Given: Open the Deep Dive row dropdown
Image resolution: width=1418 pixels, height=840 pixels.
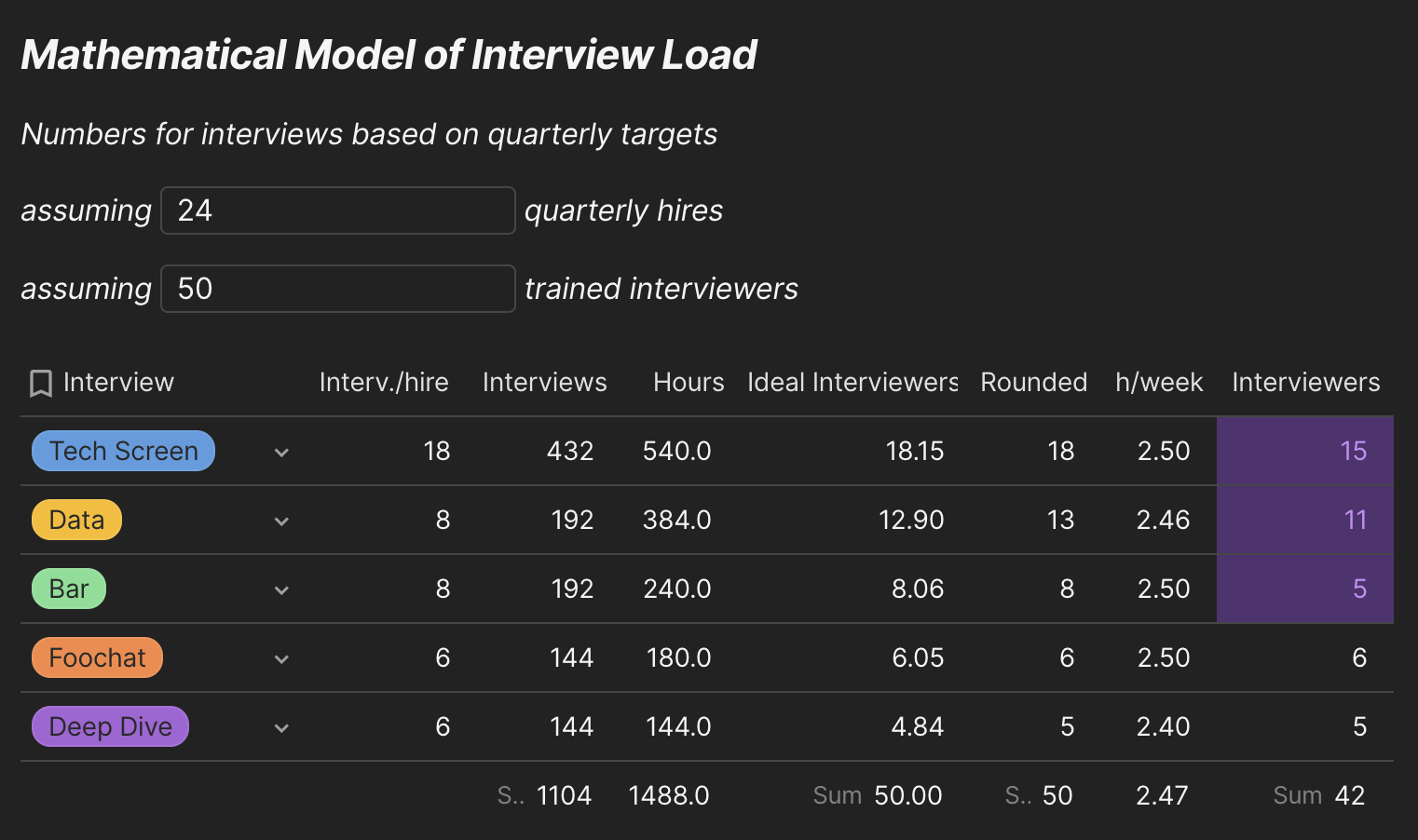Looking at the screenshot, I should pyautogui.click(x=281, y=728).
